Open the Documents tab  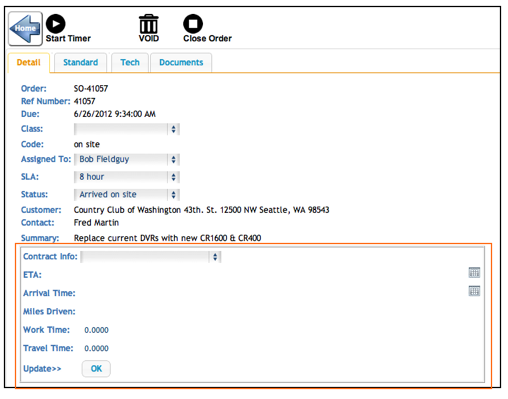pyautogui.click(x=181, y=63)
